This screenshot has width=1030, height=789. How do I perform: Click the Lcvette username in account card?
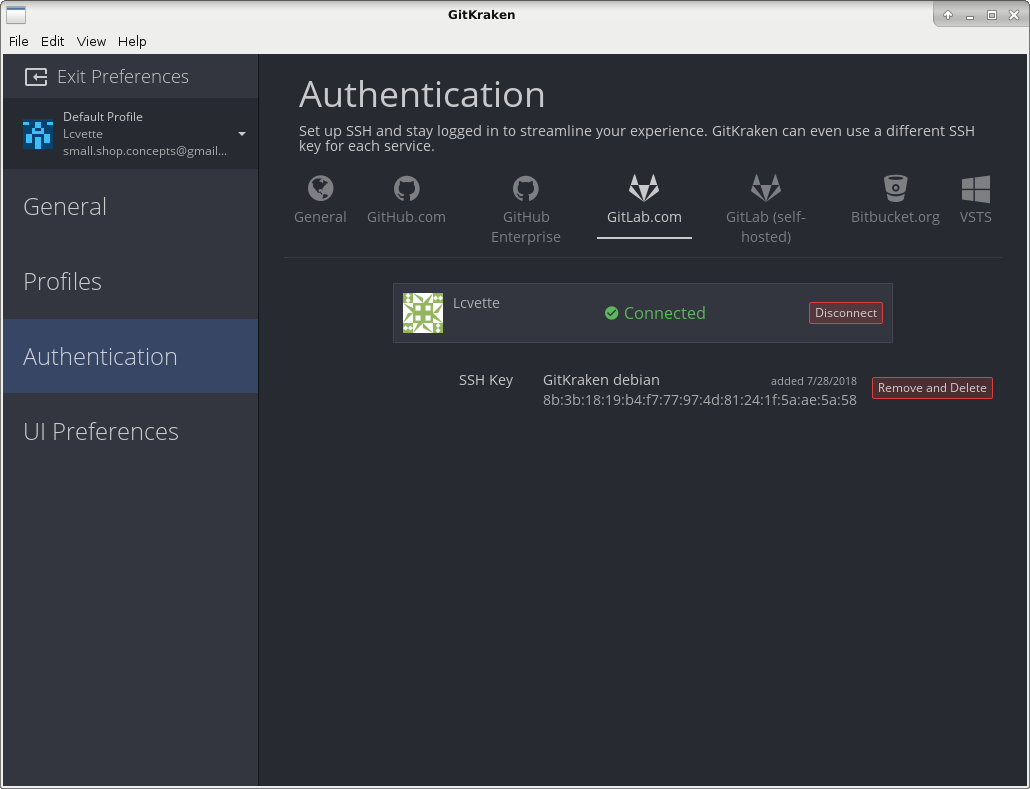pos(476,303)
